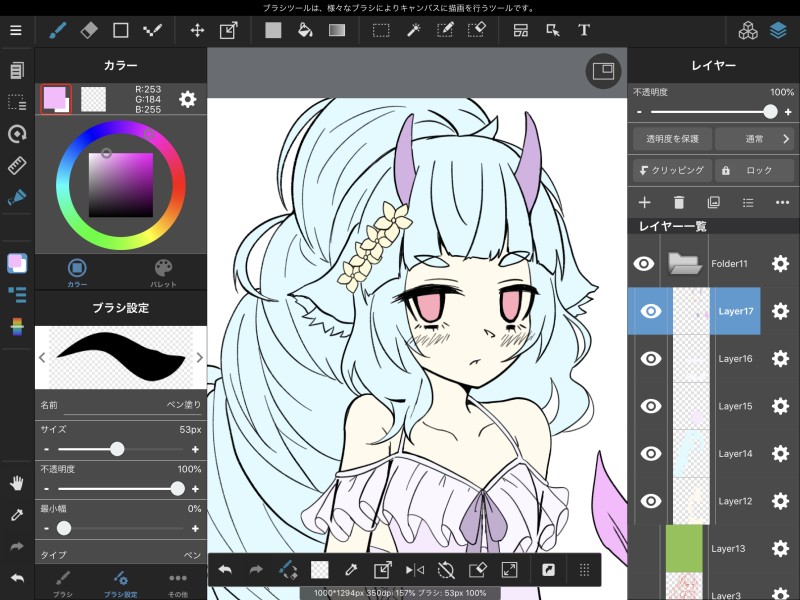Viewport: 800px width, 600px height.
Task: Select the Selection Pen tool
Action: [x=444, y=31]
